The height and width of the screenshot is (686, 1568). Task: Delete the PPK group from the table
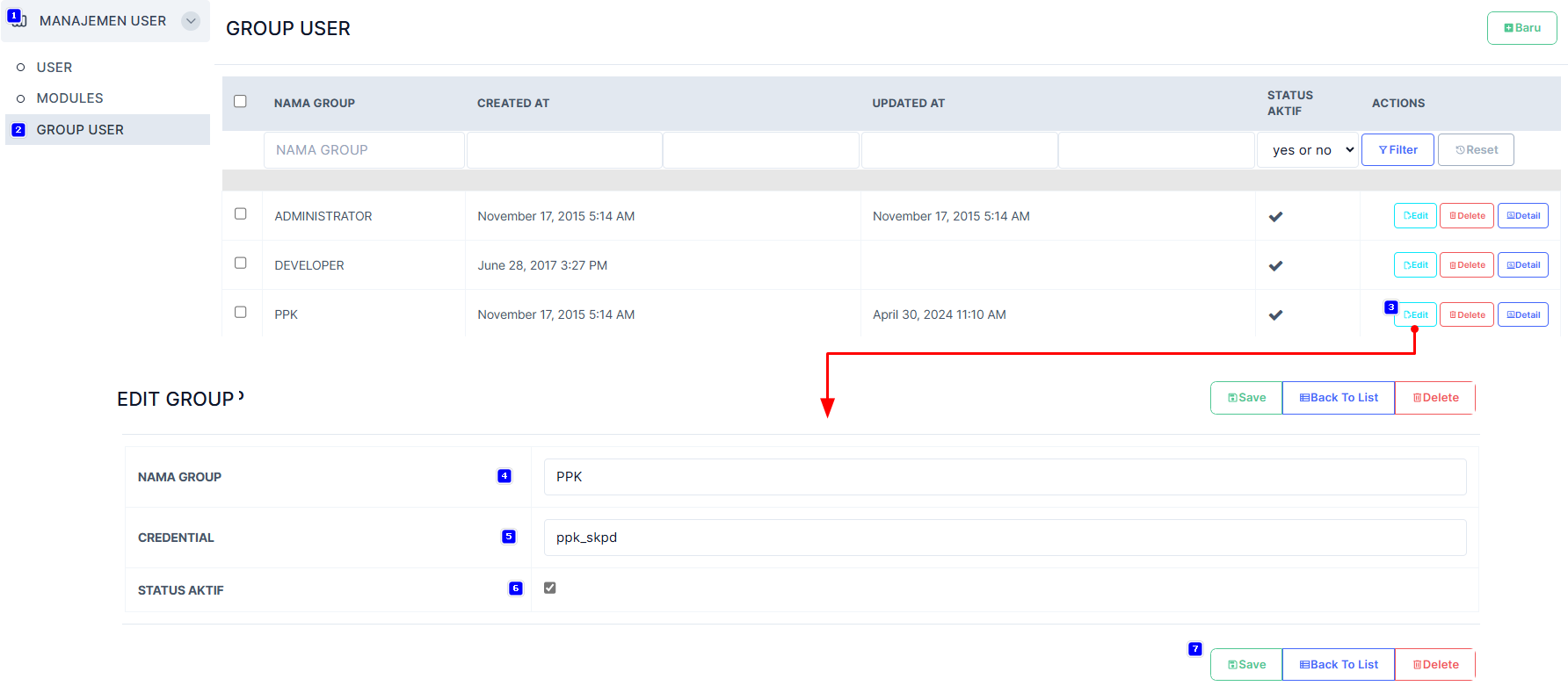[x=1467, y=314]
